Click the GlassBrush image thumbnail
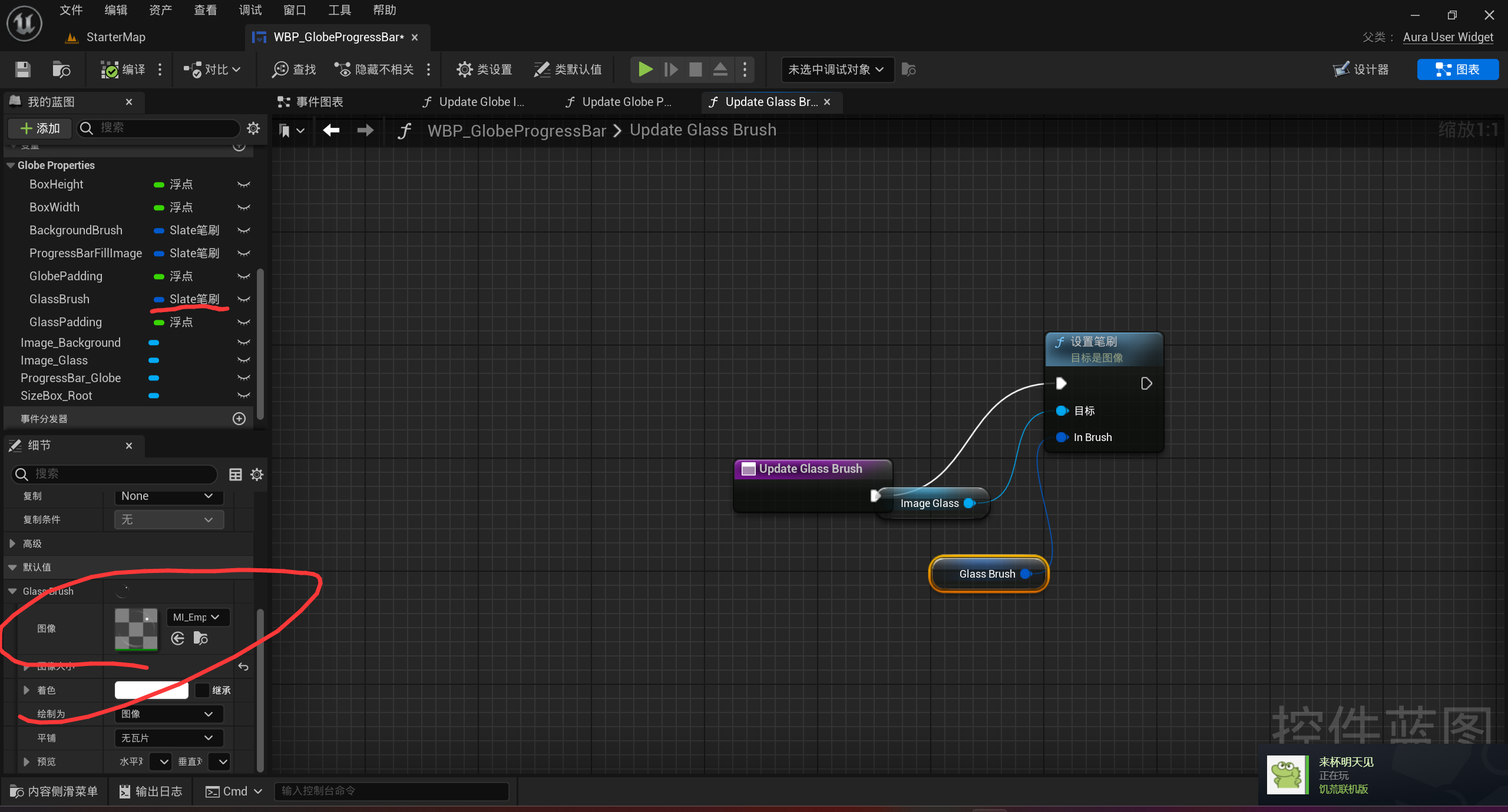1508x812 pixels. [x=136, y=629]
